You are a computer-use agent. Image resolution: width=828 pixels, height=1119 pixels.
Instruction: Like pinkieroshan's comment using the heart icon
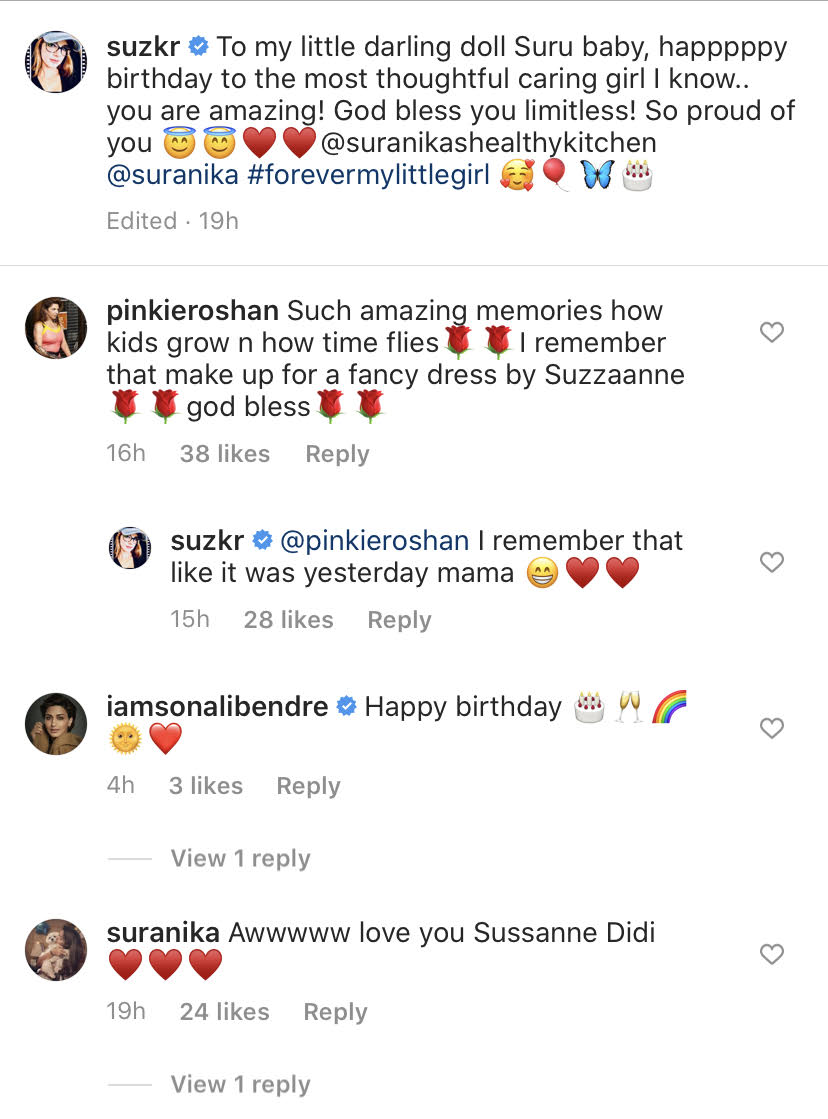pos(771,332)
